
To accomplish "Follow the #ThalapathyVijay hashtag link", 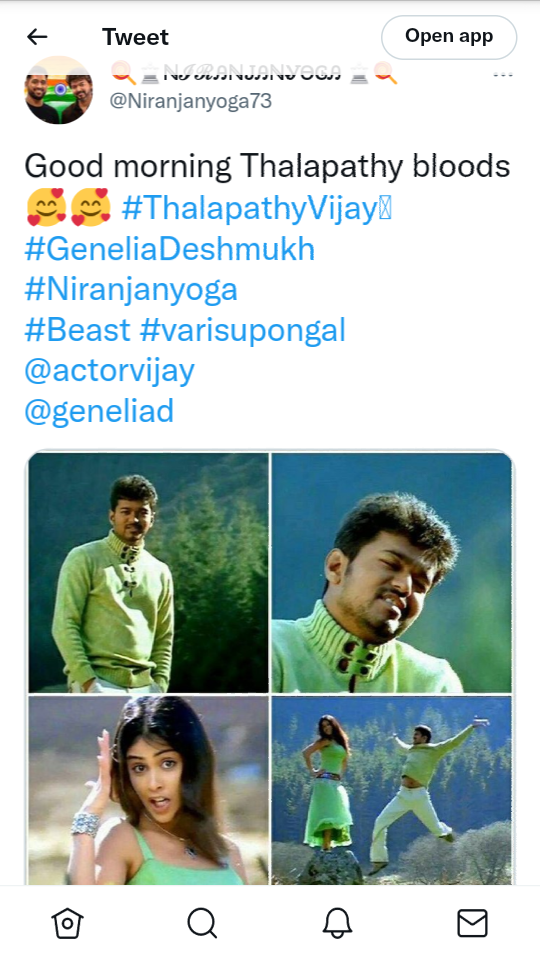I will pyautogui.click(x=256, y=208).
